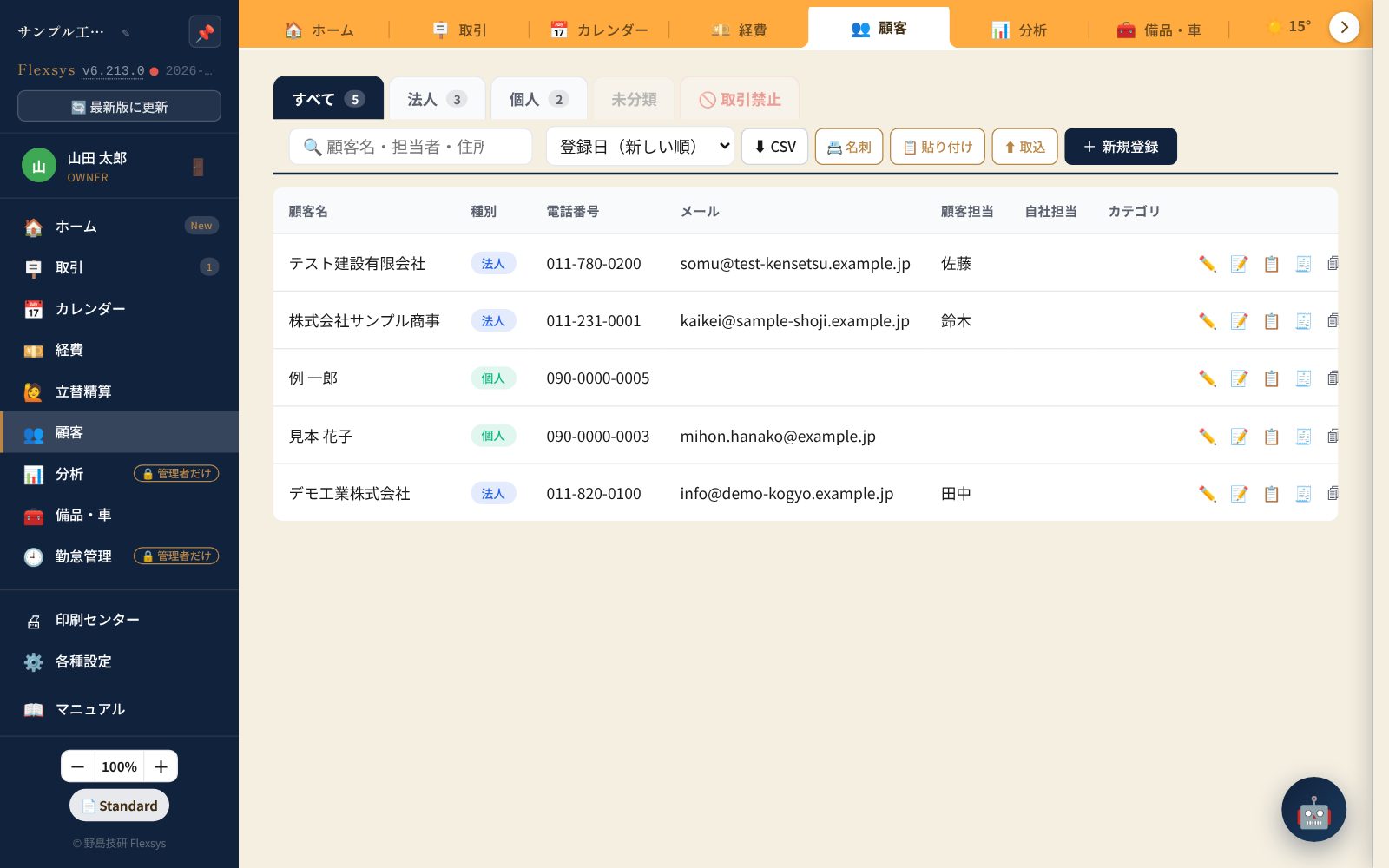Download customers with the CSV button
The width and height of the screenshot is (1389, 868).
pyautogui.click(x=775, y=147)
